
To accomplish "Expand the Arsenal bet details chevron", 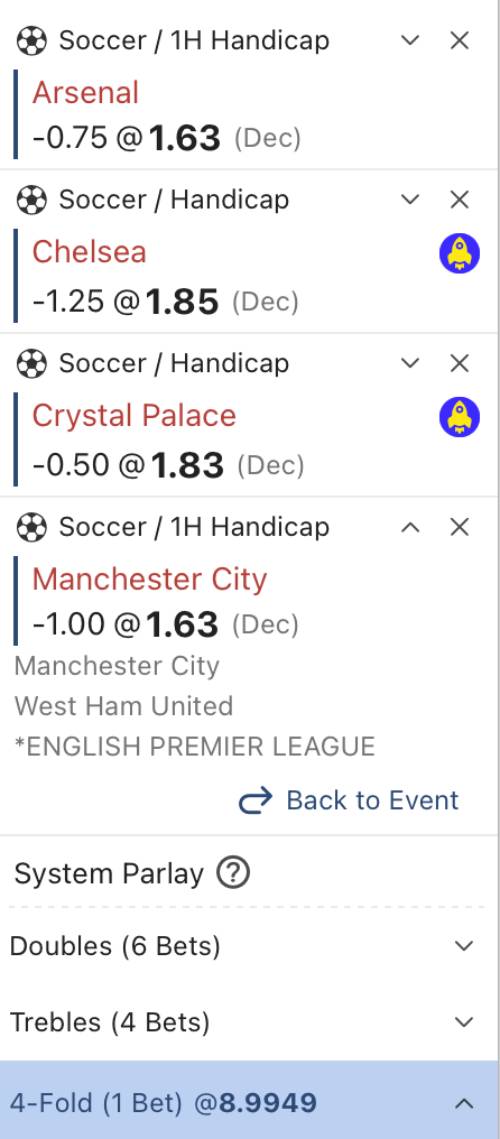I will pos(411,41).
